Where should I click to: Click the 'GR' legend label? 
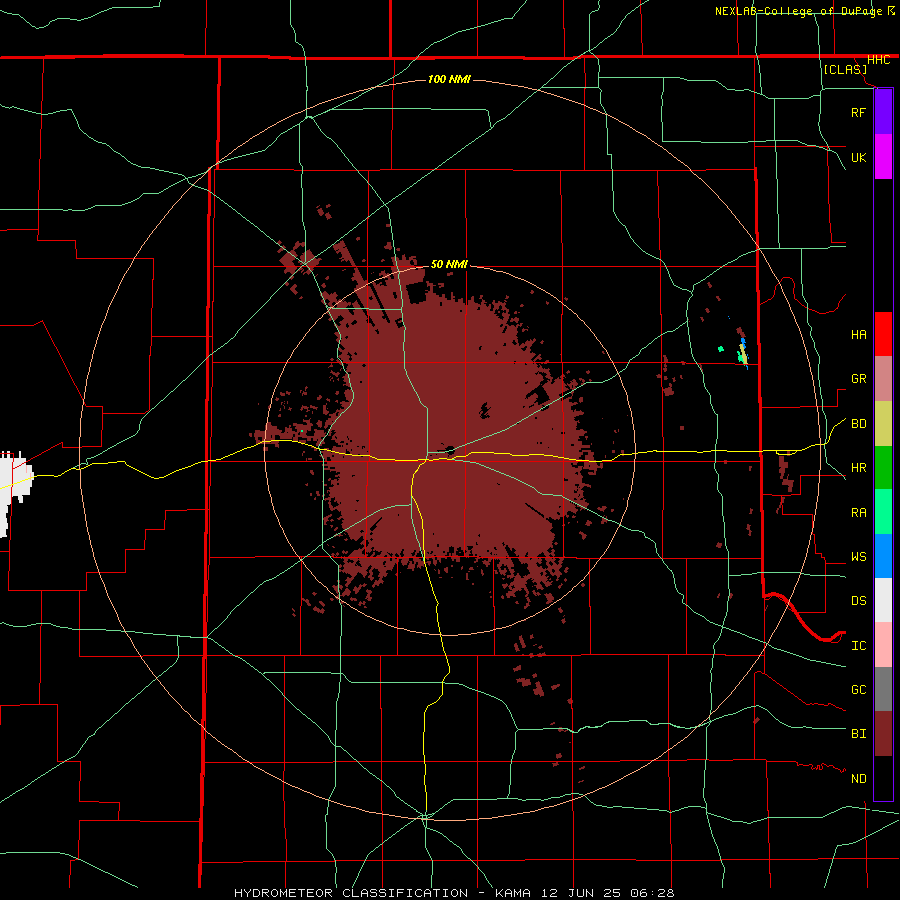click(x=858, y=379)
